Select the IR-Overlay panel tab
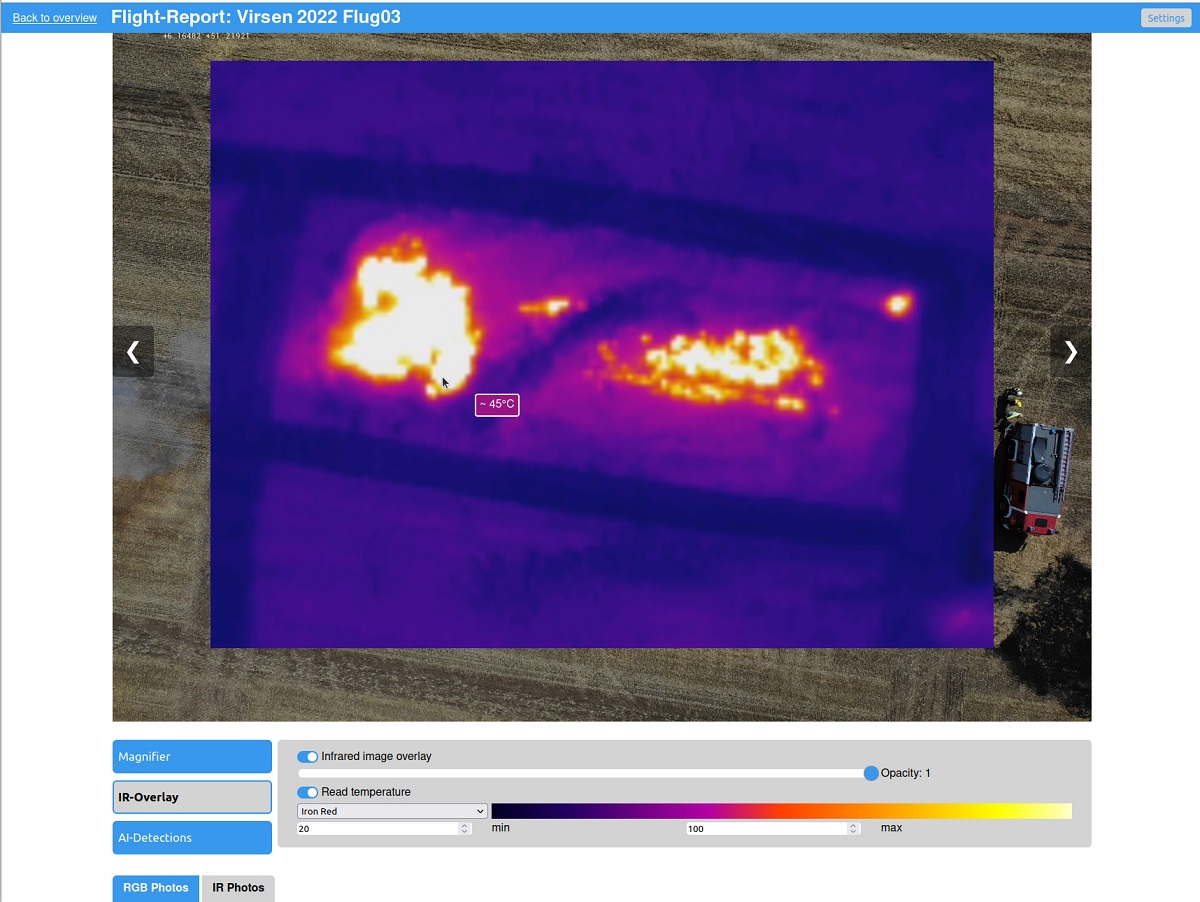This screenshot has width=1200, height=902. click(x=192, y=797)
